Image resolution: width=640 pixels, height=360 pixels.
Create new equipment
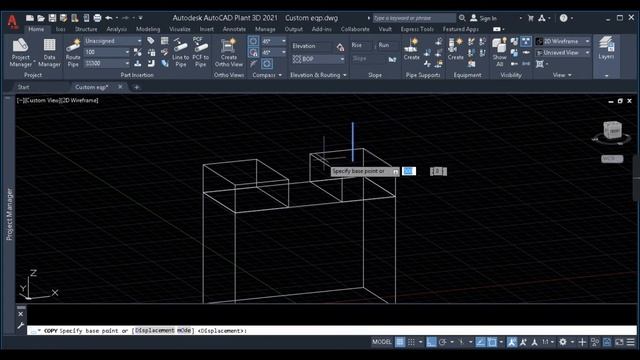point(455,49)
